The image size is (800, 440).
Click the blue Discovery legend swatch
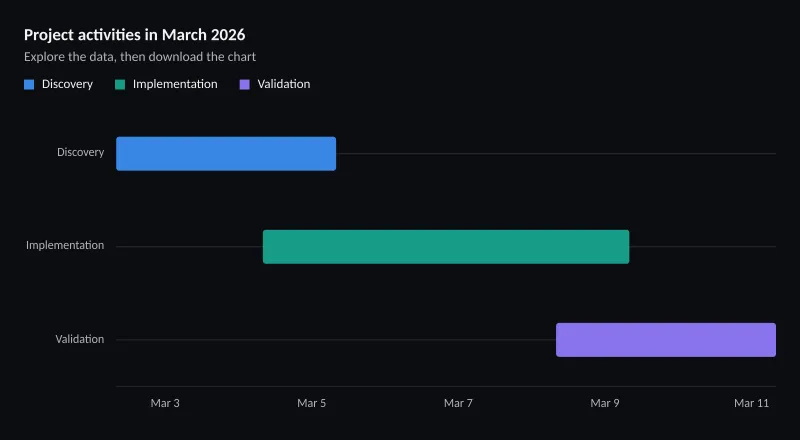29,85
